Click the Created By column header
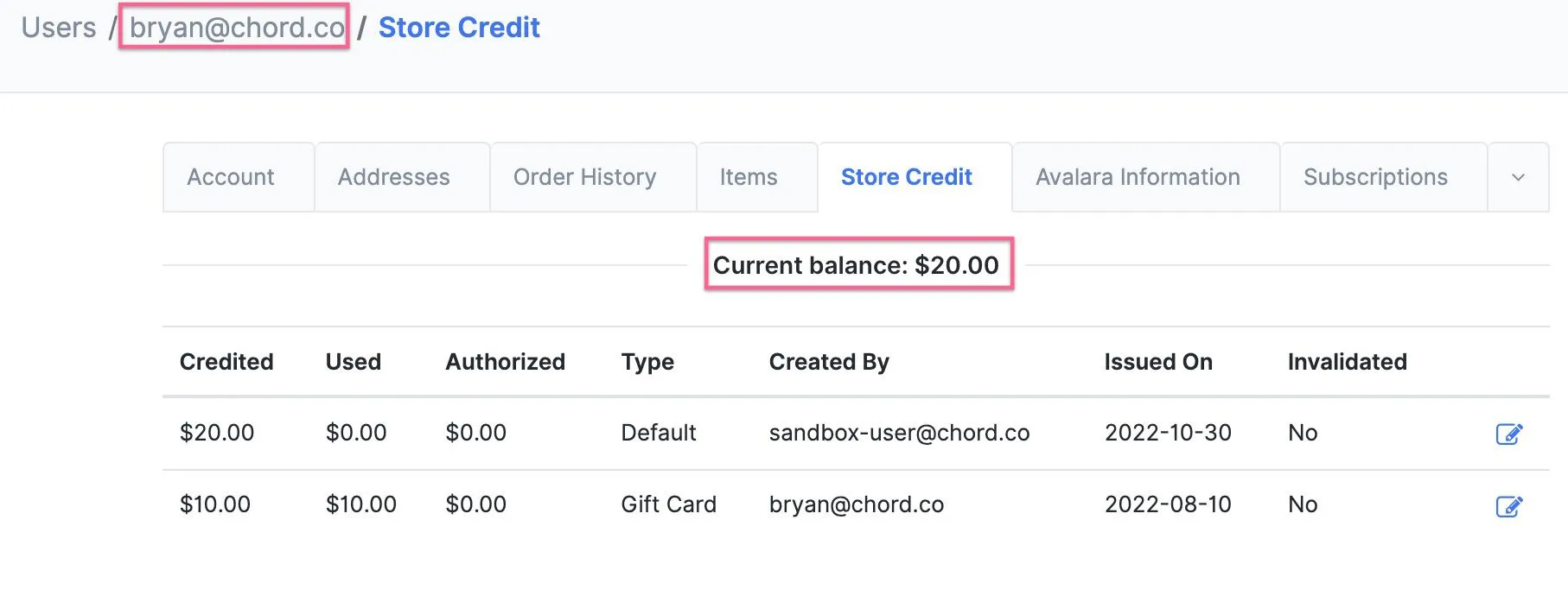Image resolution: width=1568 pixels, height=596 pixels. [x=829, y=362]
